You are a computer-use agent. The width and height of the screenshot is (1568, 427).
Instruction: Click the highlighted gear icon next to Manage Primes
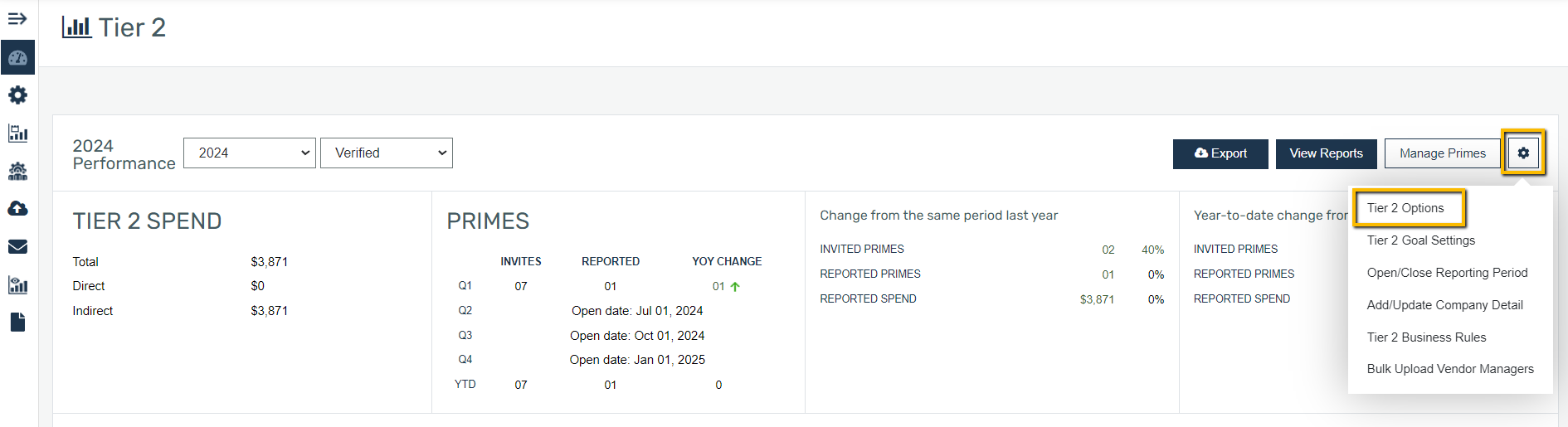coord(1523,153)
